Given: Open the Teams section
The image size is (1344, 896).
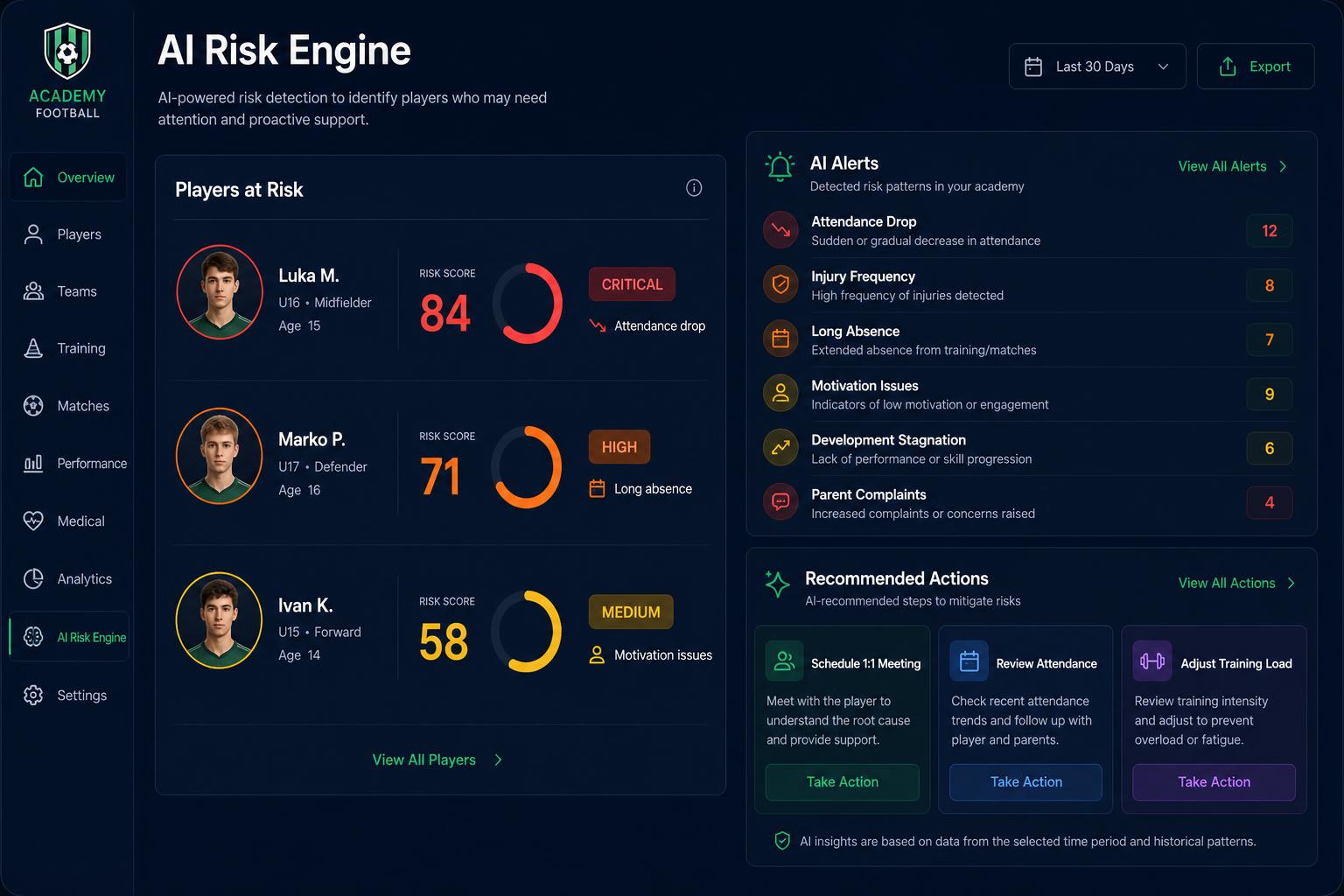Looking at the screenshot, I should [68, 291].
